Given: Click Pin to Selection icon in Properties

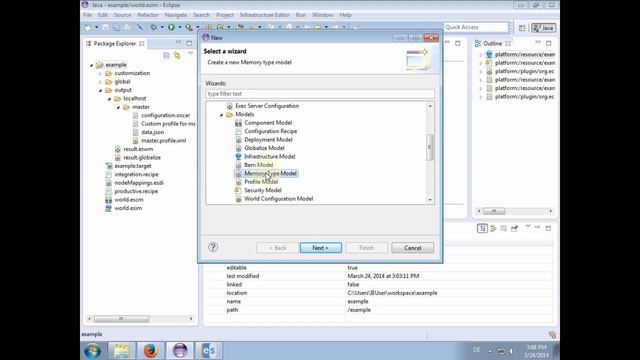Looking at the screenshot, I should click(x=514, y=229).
